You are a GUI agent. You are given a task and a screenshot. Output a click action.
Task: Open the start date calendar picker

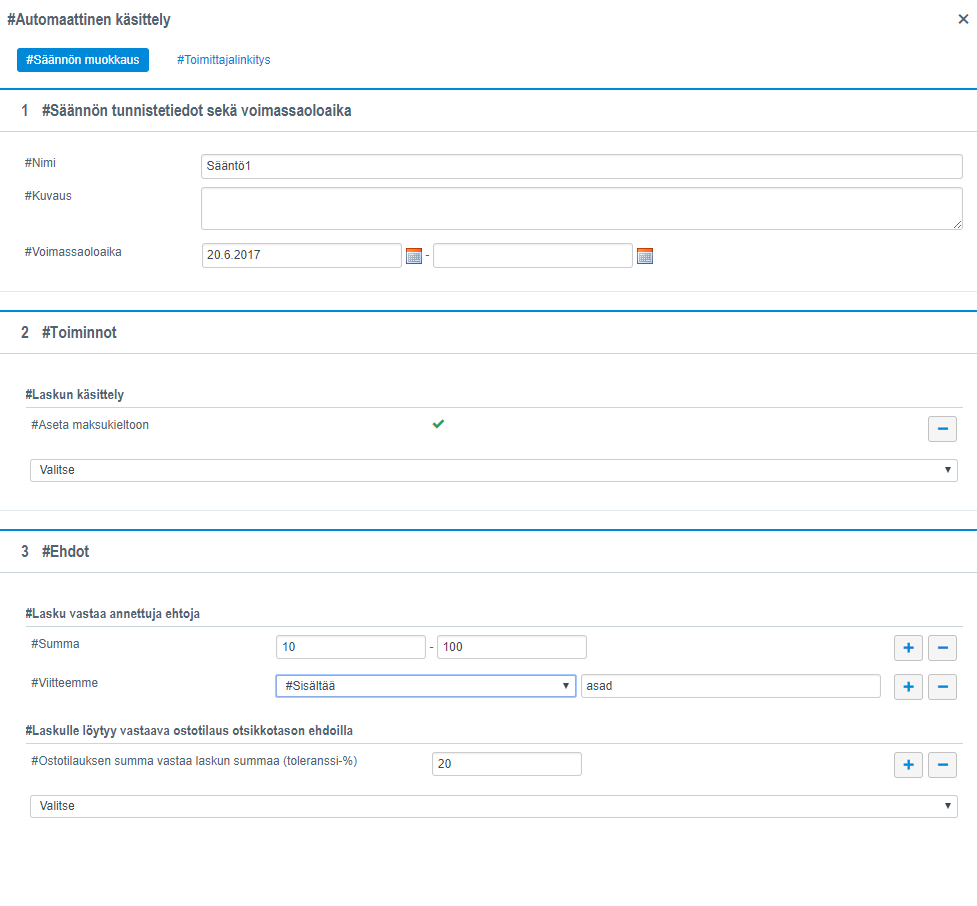coord(414,256)
